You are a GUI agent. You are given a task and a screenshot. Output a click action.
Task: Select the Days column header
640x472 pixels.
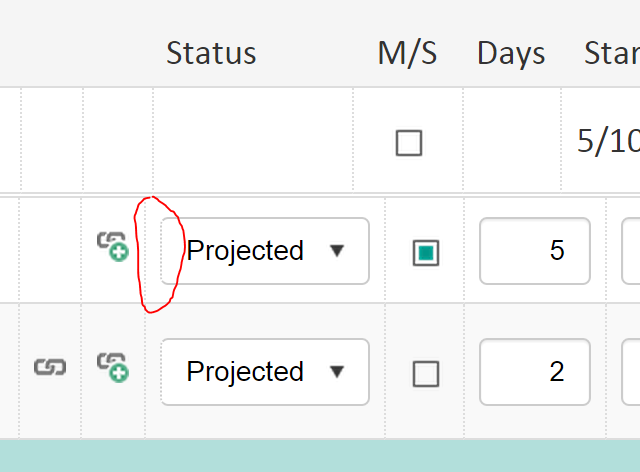(x=511, y=53)
